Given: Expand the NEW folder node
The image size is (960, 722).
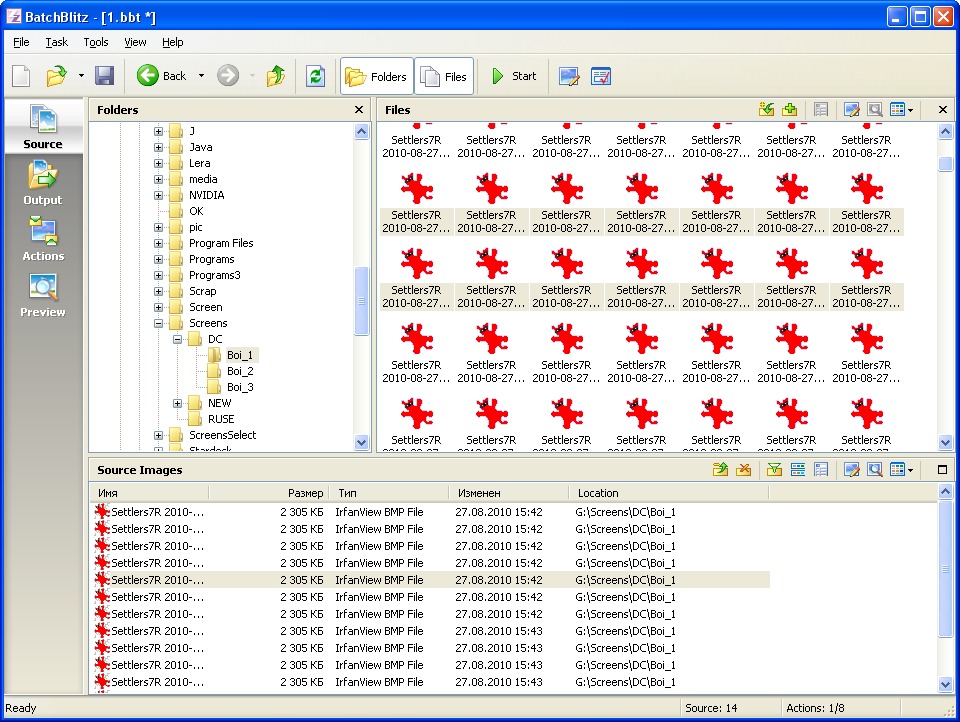Looking at the screenshot, I should pos(177,403).
